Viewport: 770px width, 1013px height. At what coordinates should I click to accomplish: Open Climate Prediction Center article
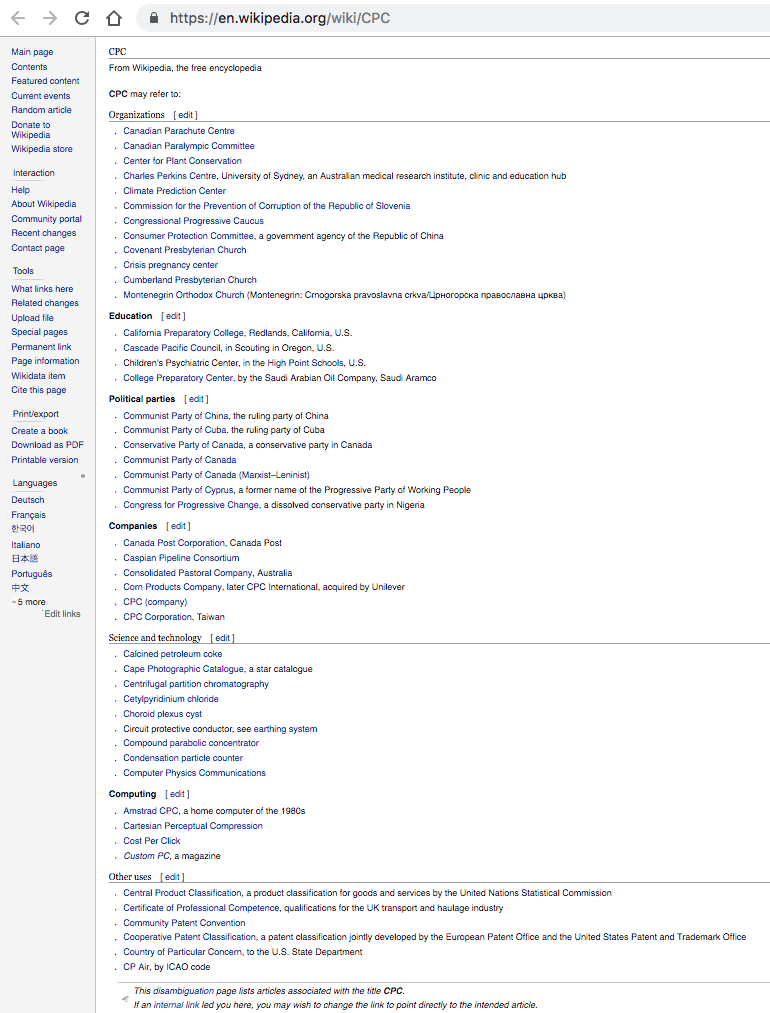pyautogui.click(x=174, y=191)
